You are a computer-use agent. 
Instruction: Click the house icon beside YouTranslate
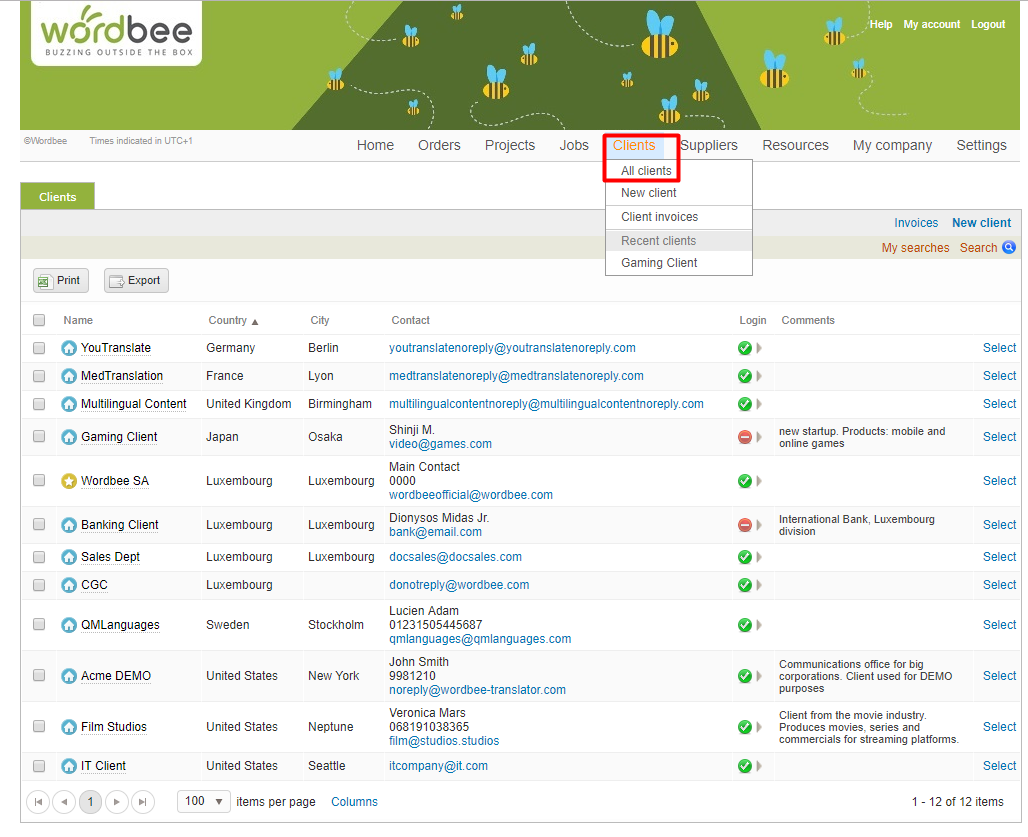[x=69, y=348]
